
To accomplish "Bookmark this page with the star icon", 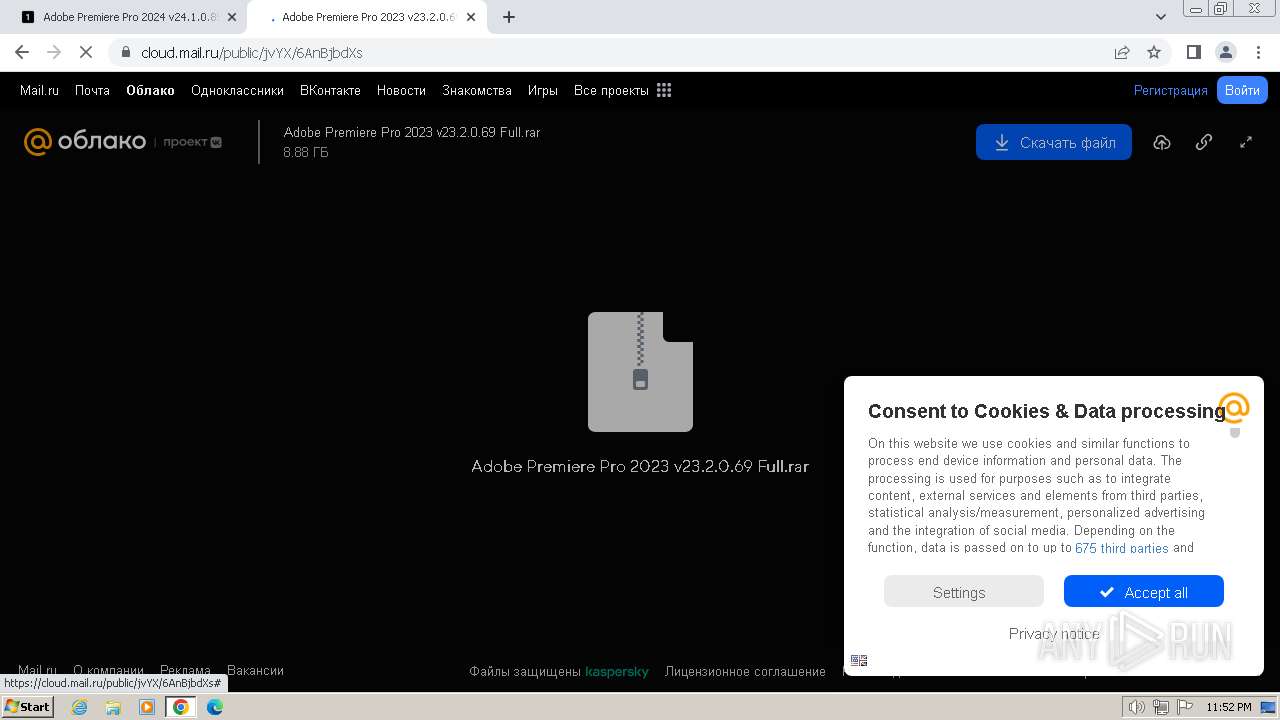I will (x=1154, y=52).
